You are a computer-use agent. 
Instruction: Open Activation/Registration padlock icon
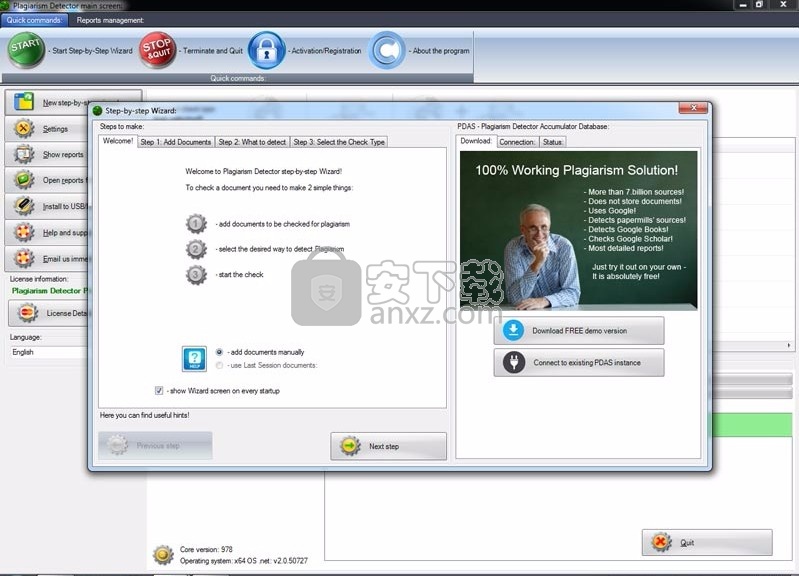click(267, 50)
